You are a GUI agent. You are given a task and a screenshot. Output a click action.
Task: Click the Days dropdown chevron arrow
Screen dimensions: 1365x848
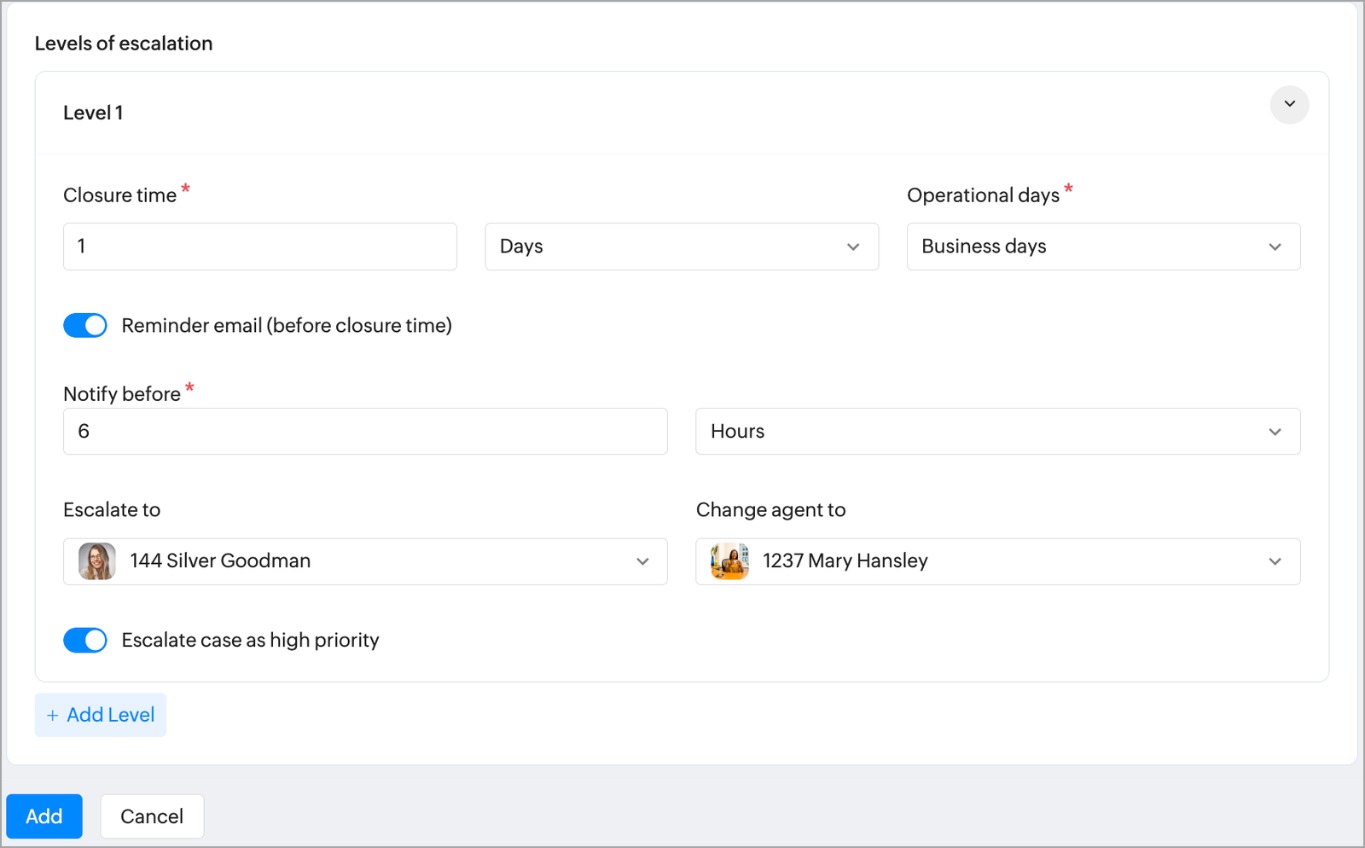tap(853, 247)
